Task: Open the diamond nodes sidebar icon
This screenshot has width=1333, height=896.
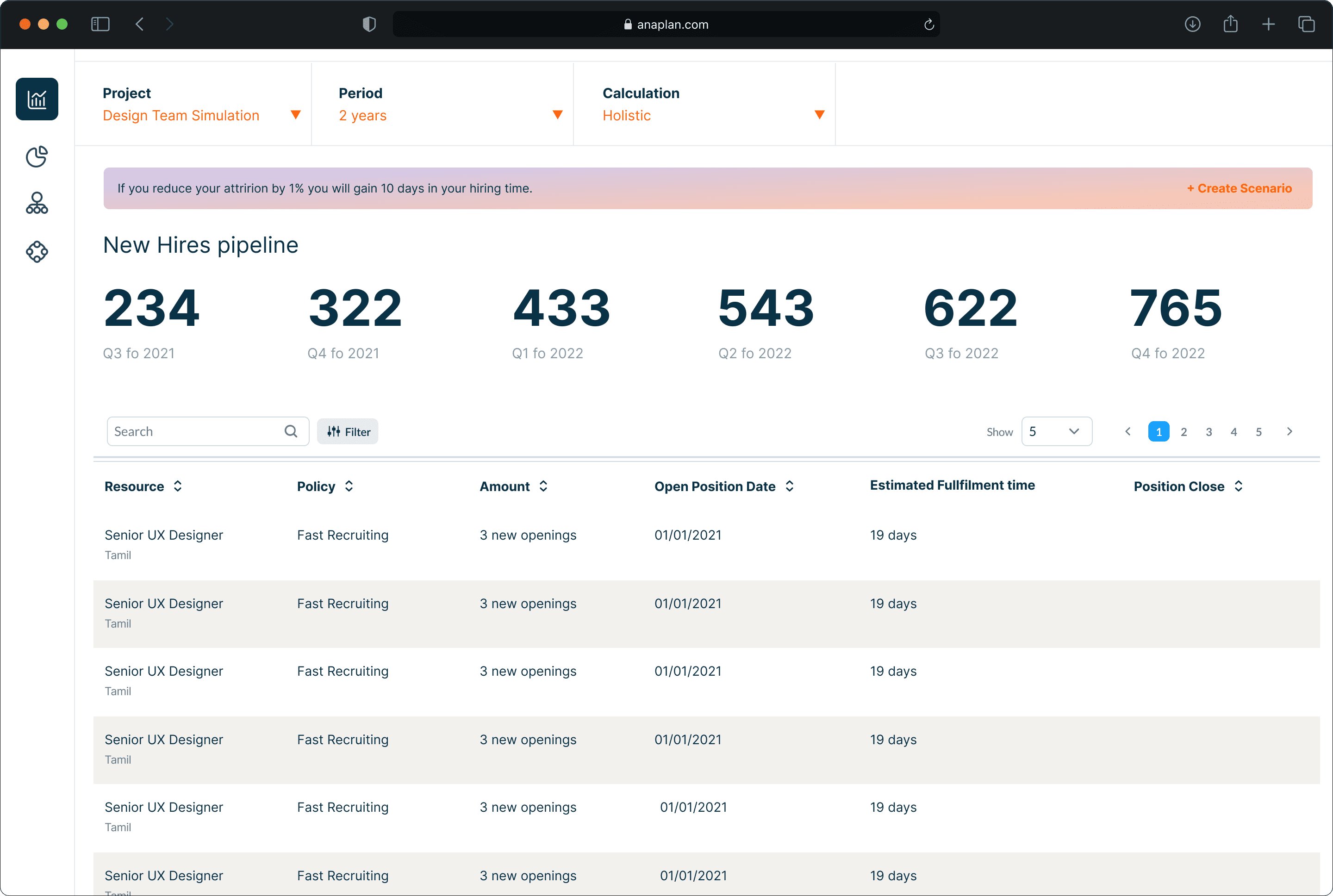Action: [x=37, y=251]
